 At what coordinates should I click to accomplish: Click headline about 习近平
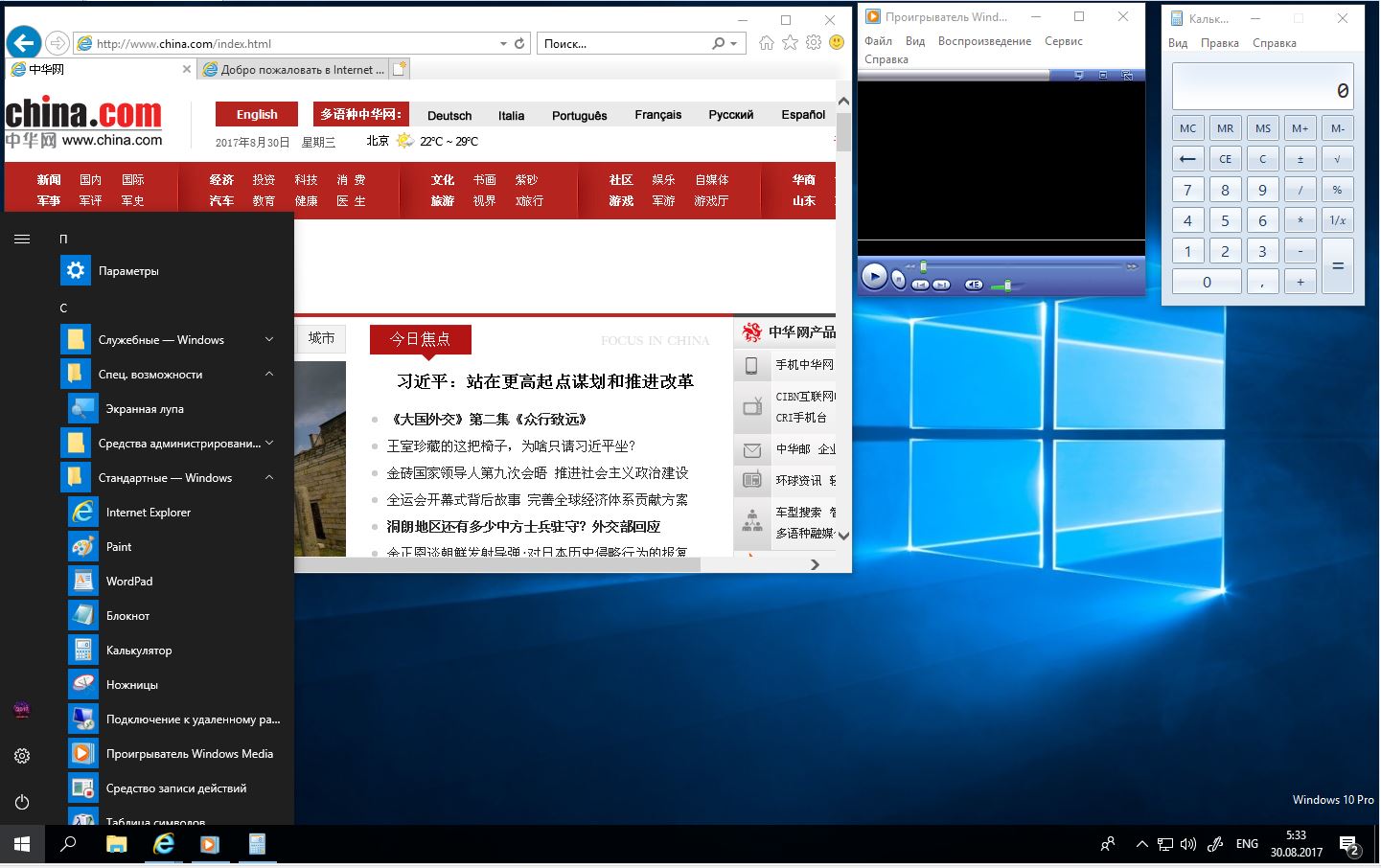point(545,381)
